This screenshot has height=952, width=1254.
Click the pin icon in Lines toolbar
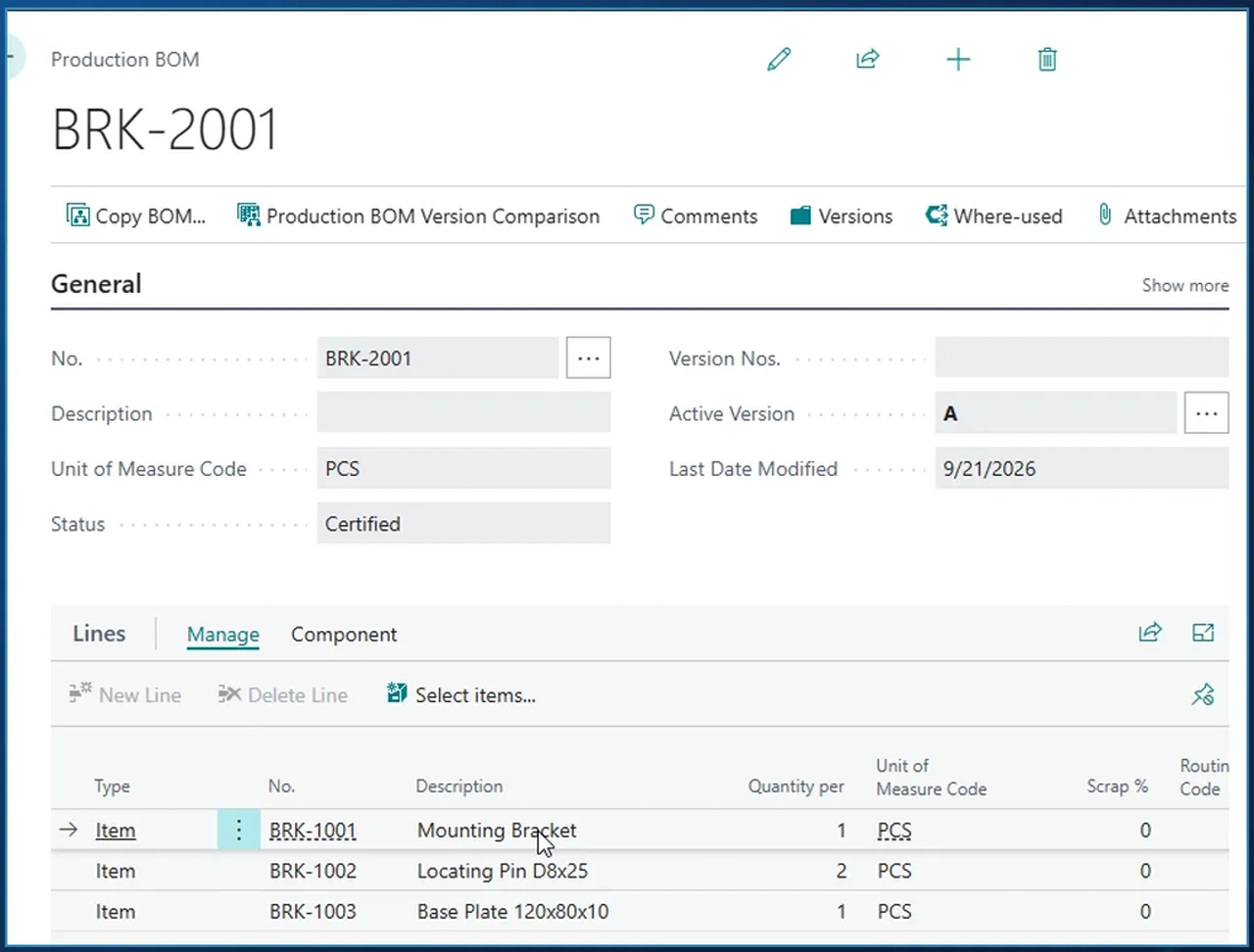[1203, 695]
